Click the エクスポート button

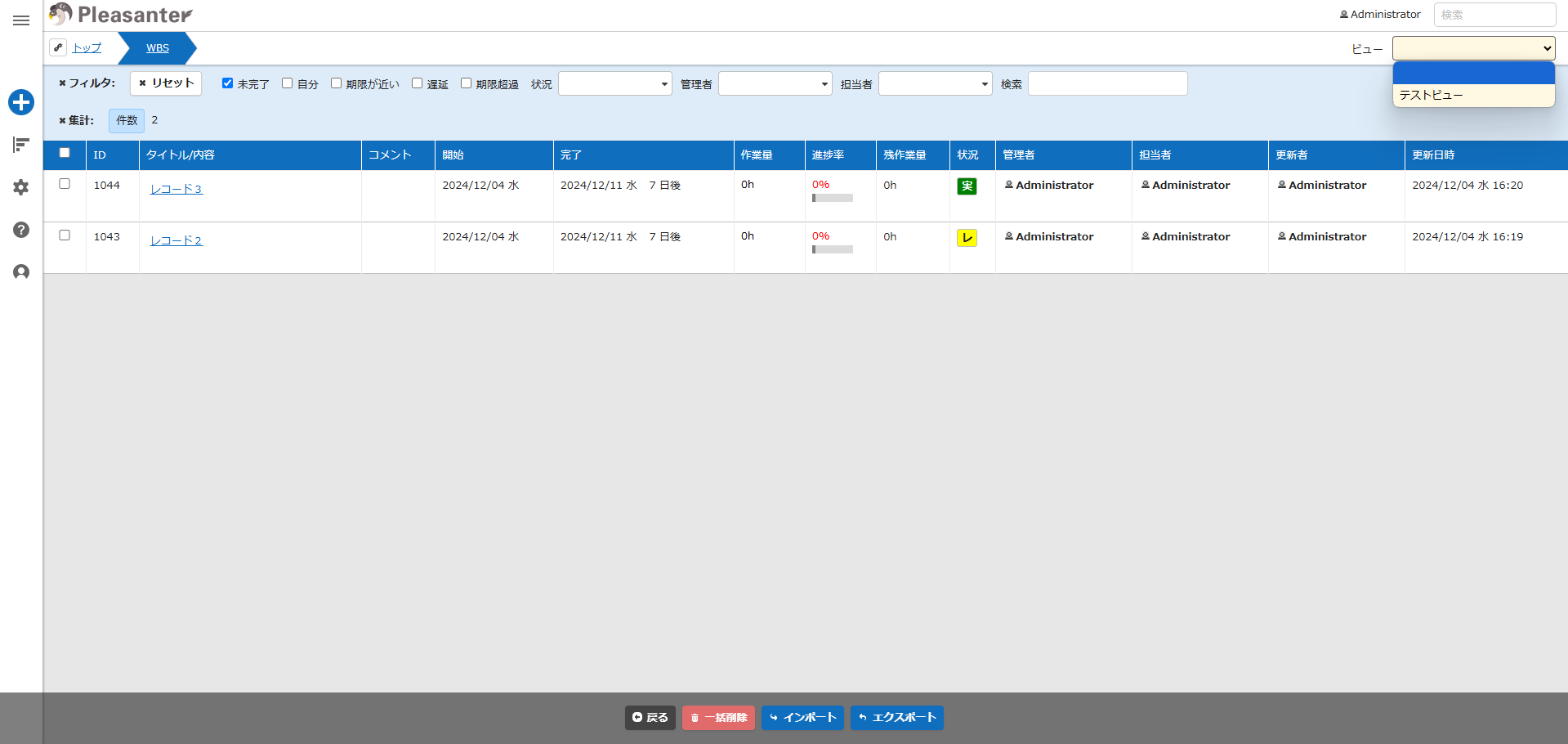click(x=897, y=718)
